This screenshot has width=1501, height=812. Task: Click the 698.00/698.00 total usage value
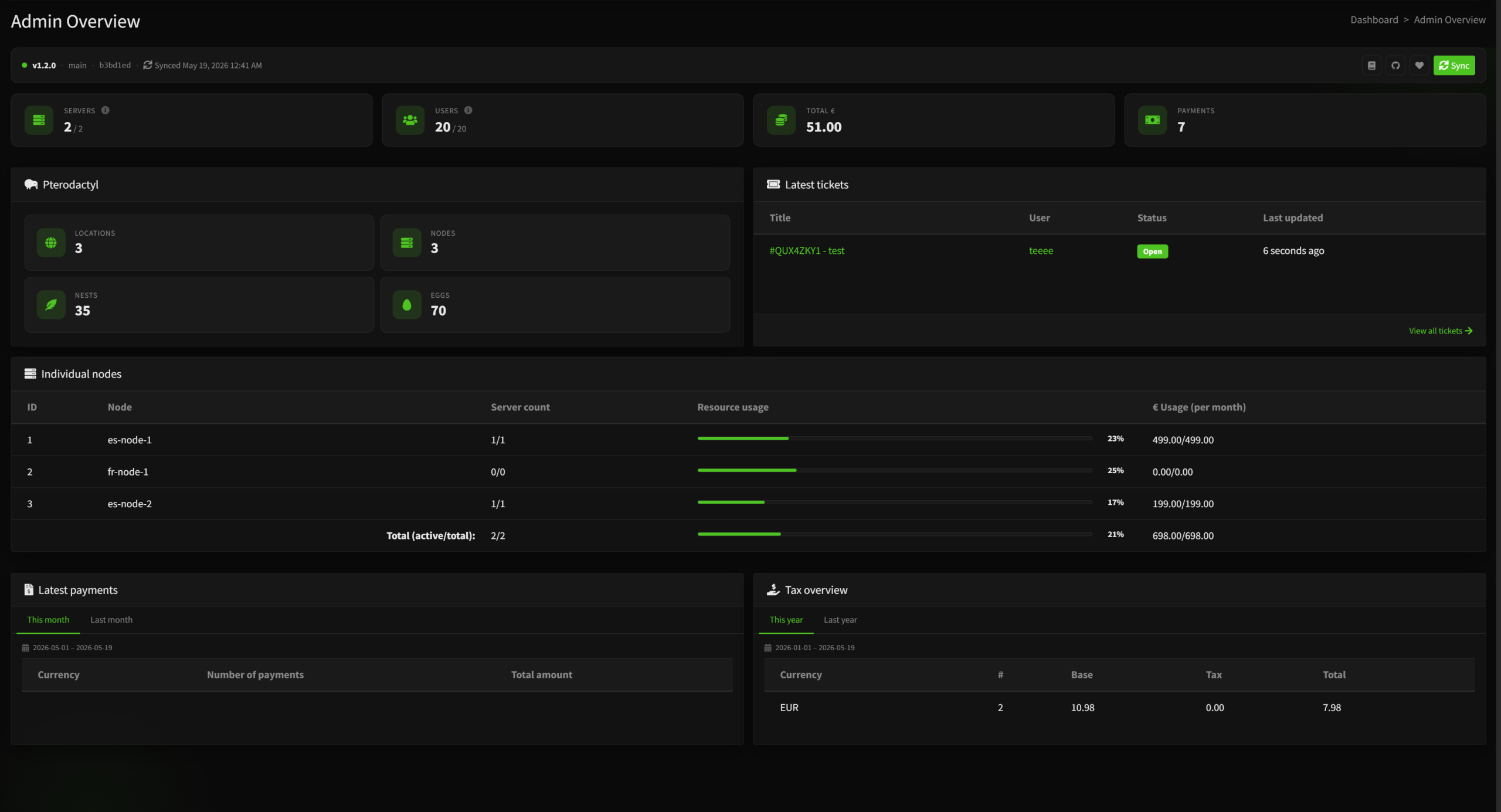(x=1183, y=536)
